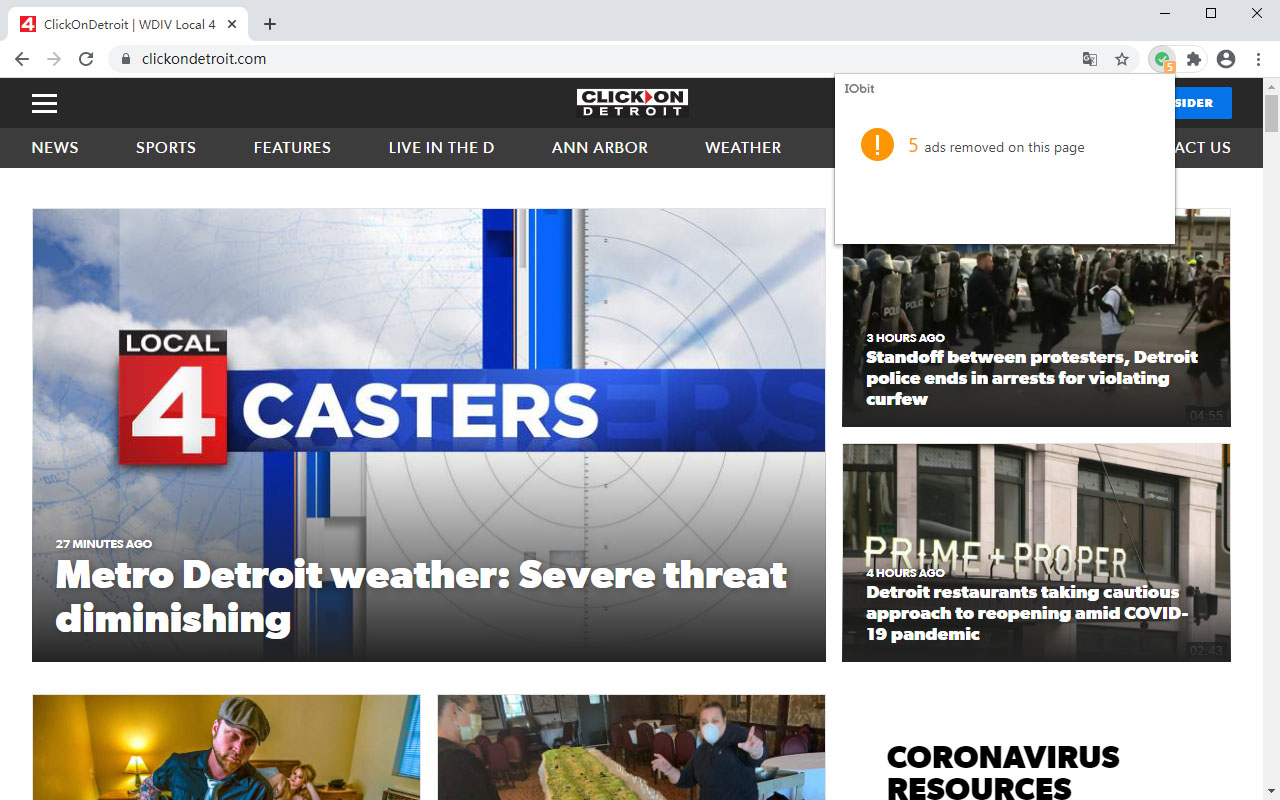The width and height of the screenshot is (1280, 800).
Task: Open the FEATURES menu
Action: click(x=292, y=147)
